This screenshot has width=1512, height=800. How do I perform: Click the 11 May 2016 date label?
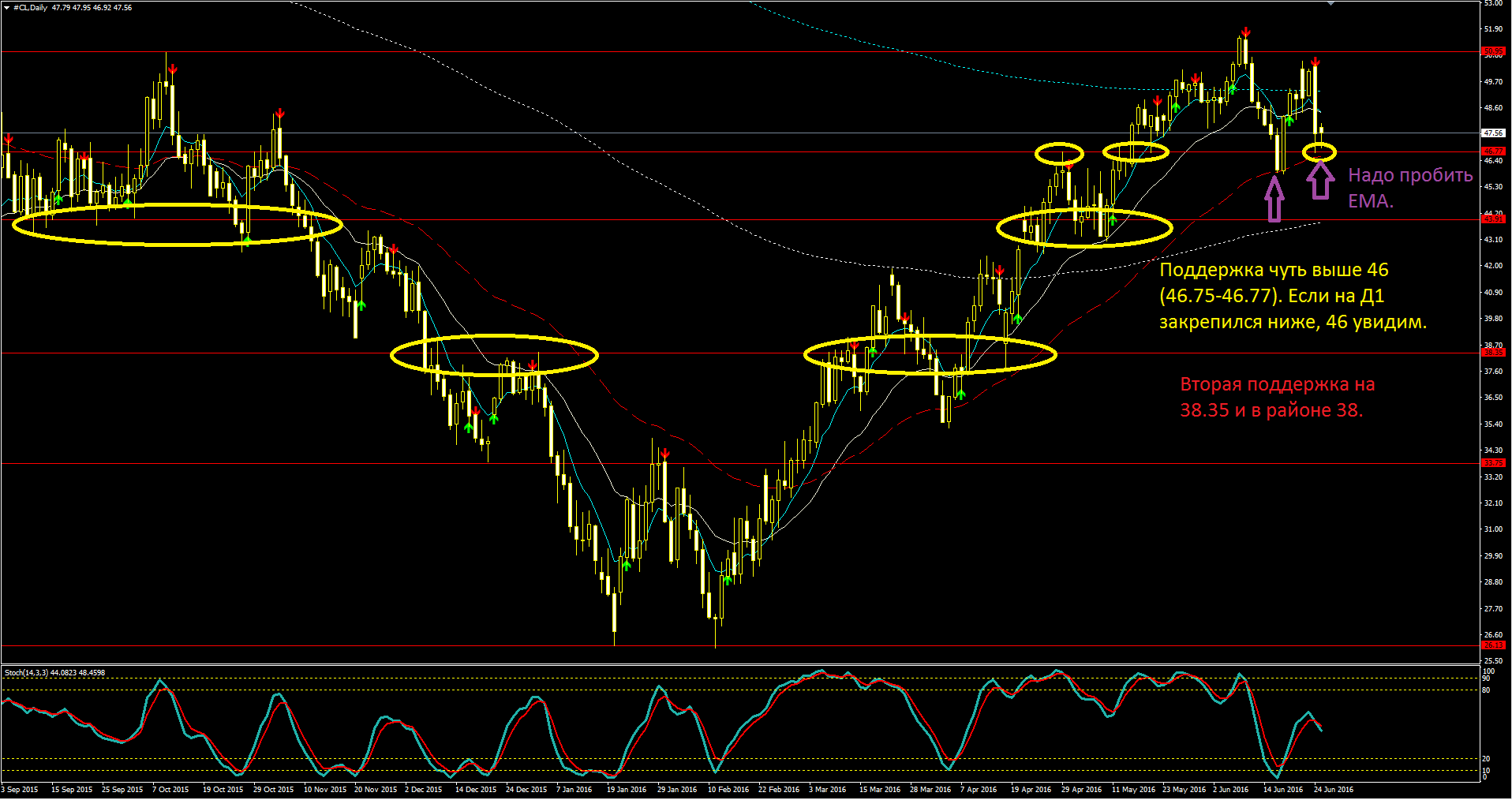(x=1133, y=790)
